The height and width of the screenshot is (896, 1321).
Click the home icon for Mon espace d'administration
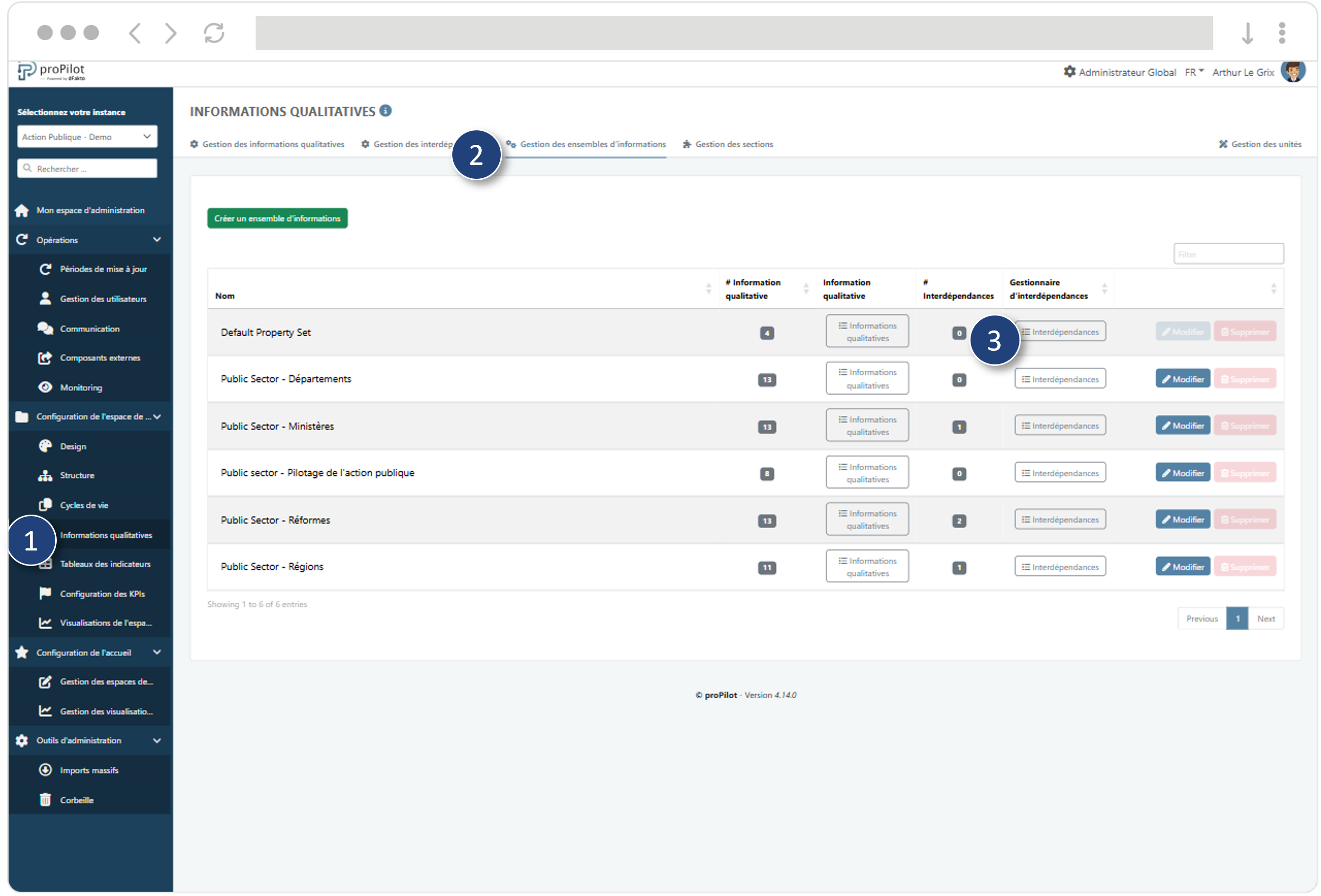pos(22,210)
